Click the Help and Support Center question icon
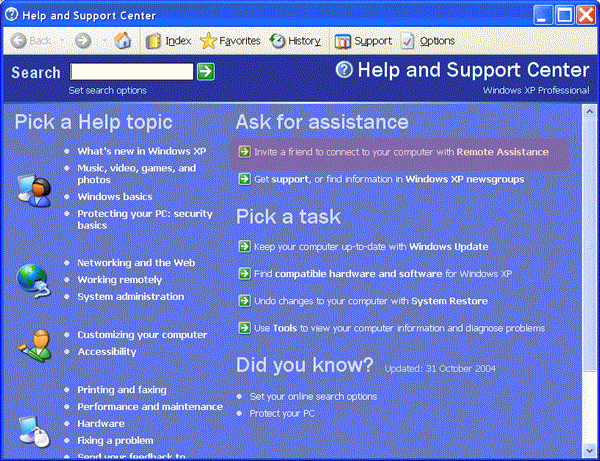 344,69
